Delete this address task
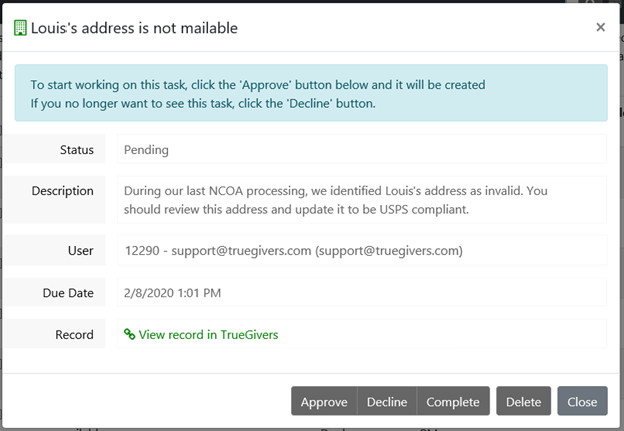 pos(523,402)
